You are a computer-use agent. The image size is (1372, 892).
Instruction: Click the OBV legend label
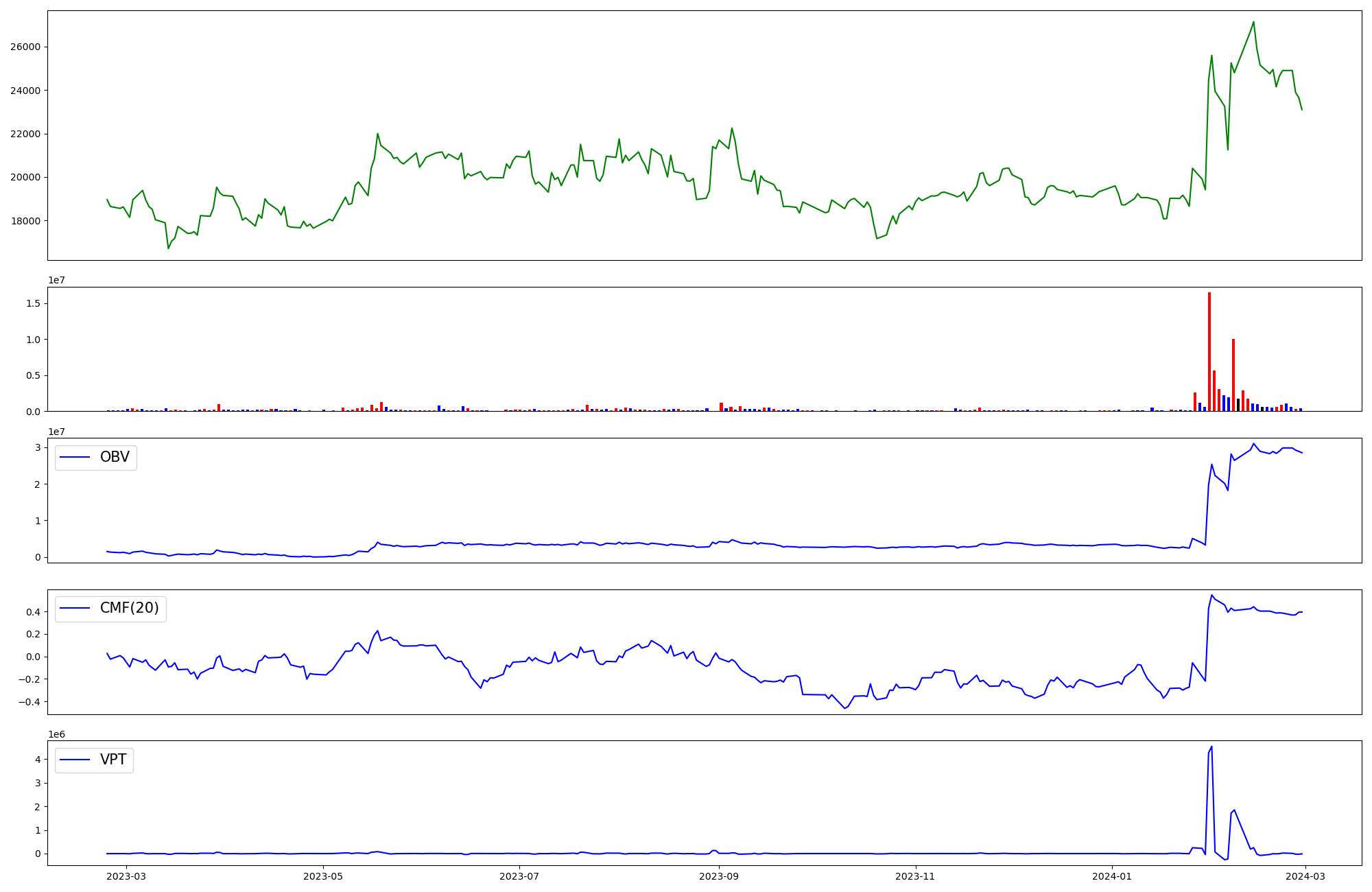[x=115, y=458]
